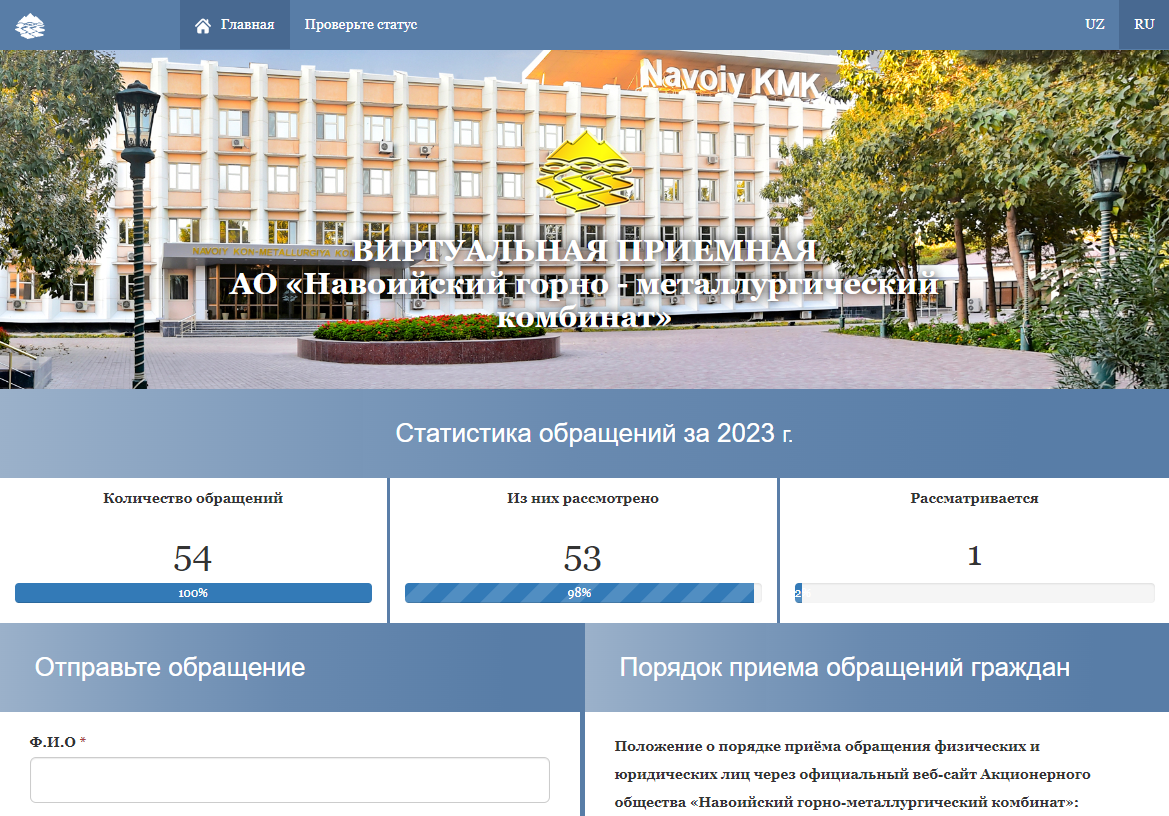Click the Статистика обращений за 2023 heading

coord(594,434)
